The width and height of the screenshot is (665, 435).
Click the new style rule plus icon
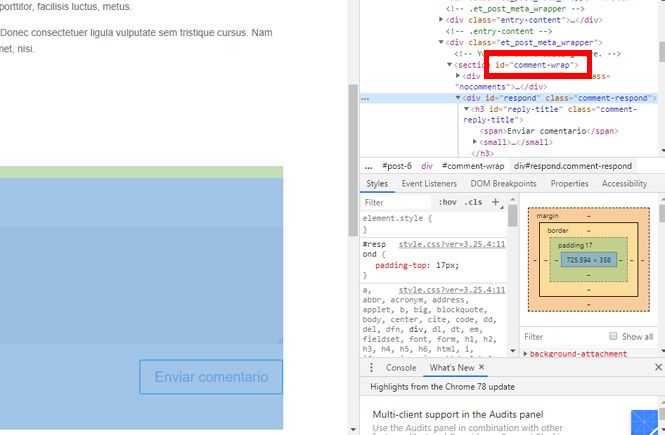pos(495,202)
